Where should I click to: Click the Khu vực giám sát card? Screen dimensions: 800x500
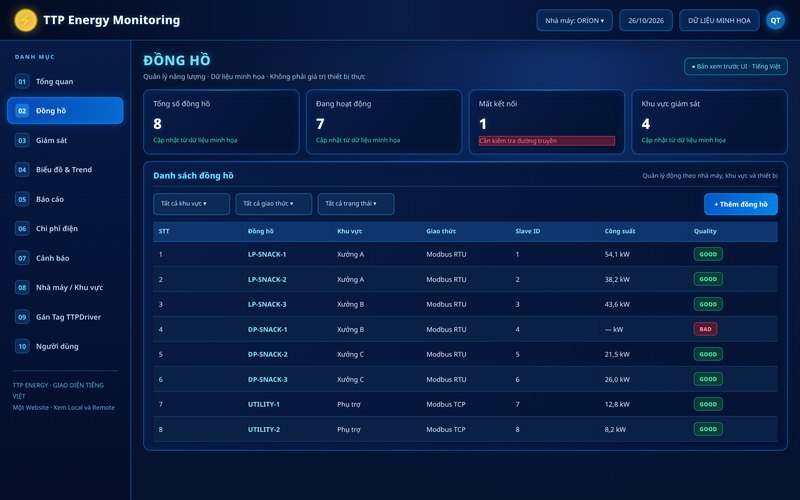click(710, 122)
